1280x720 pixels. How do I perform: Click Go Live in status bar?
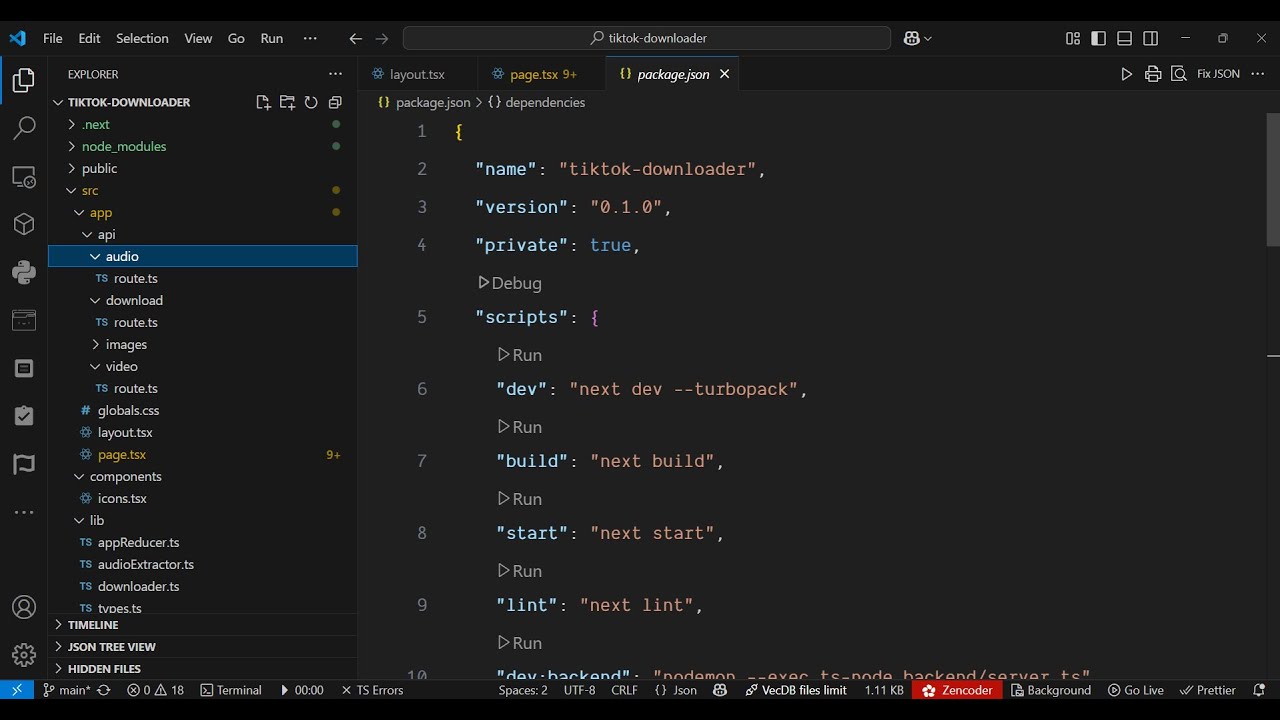[1136, 690]
